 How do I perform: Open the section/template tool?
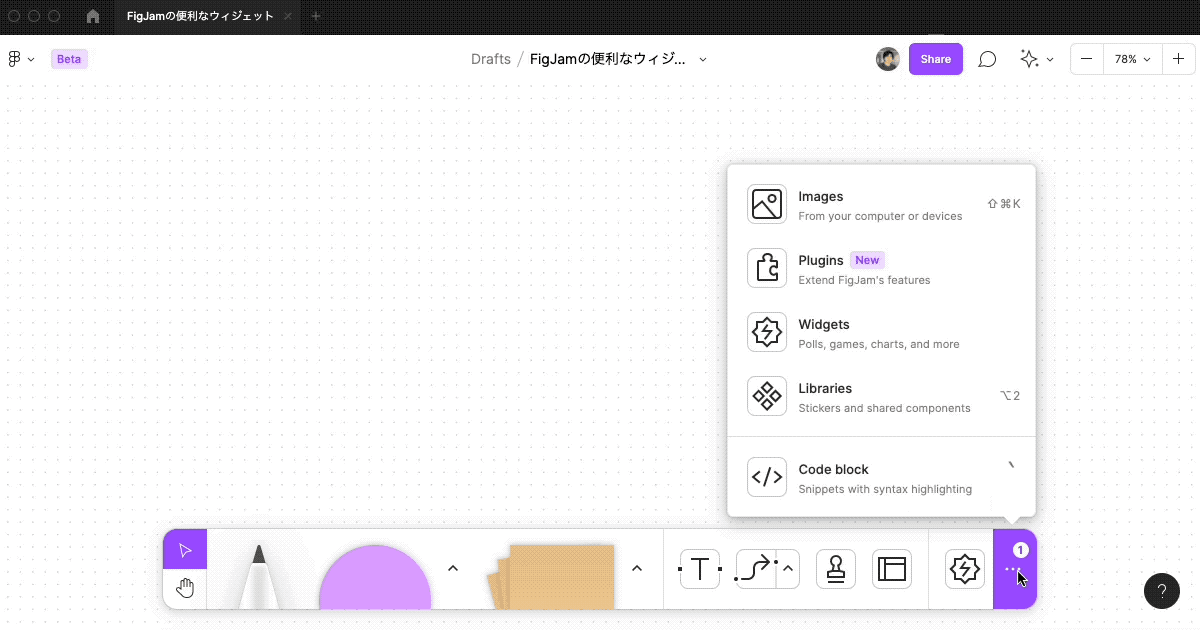pyautogui.click(x=891, y=568)
